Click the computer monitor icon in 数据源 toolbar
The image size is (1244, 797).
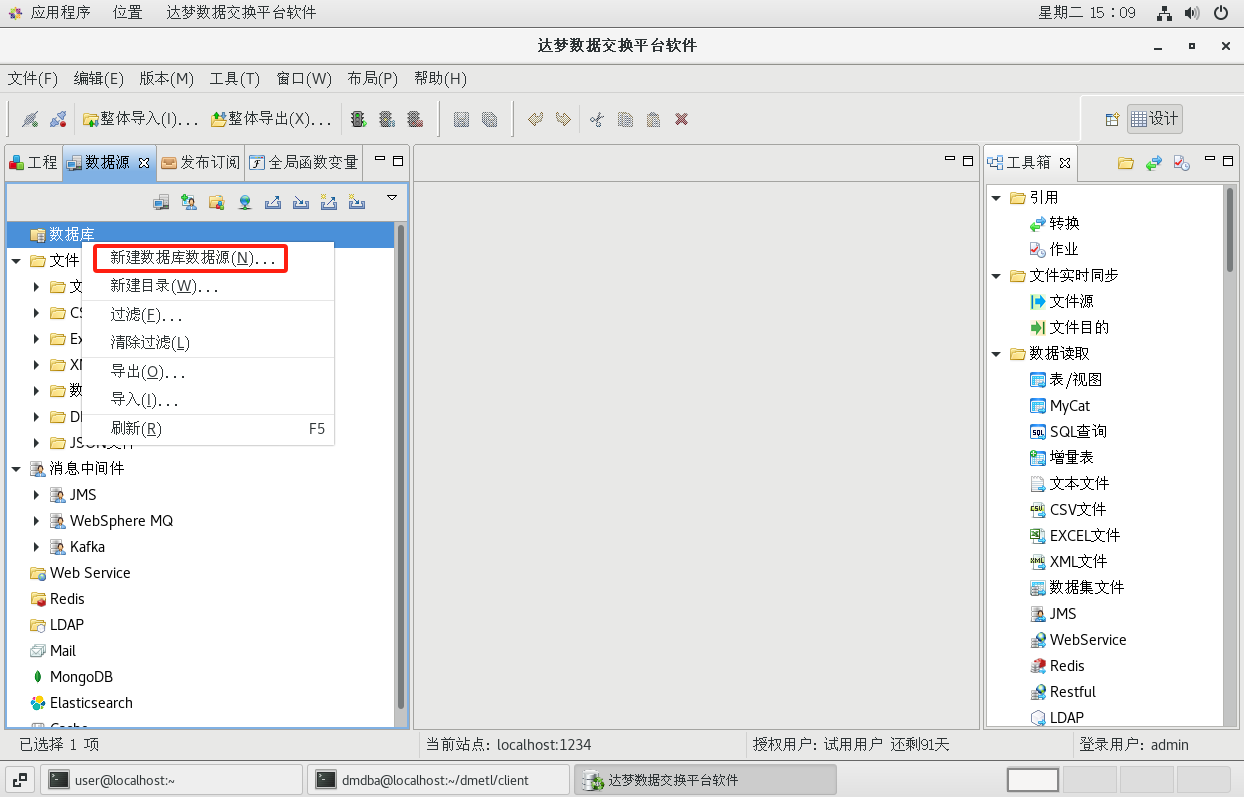(x=161, y=202)
